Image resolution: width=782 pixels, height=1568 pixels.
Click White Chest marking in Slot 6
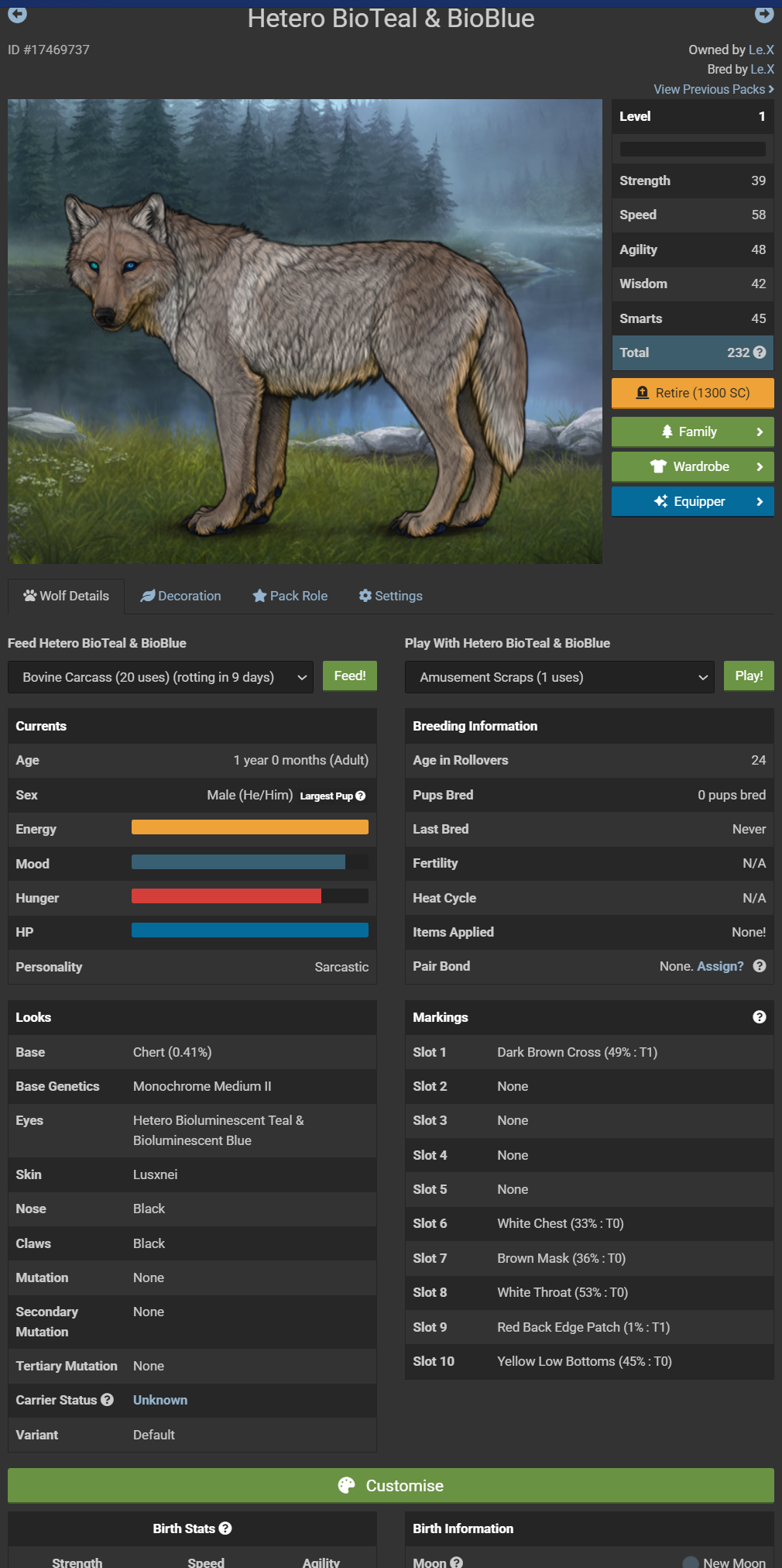(561, 1223)
